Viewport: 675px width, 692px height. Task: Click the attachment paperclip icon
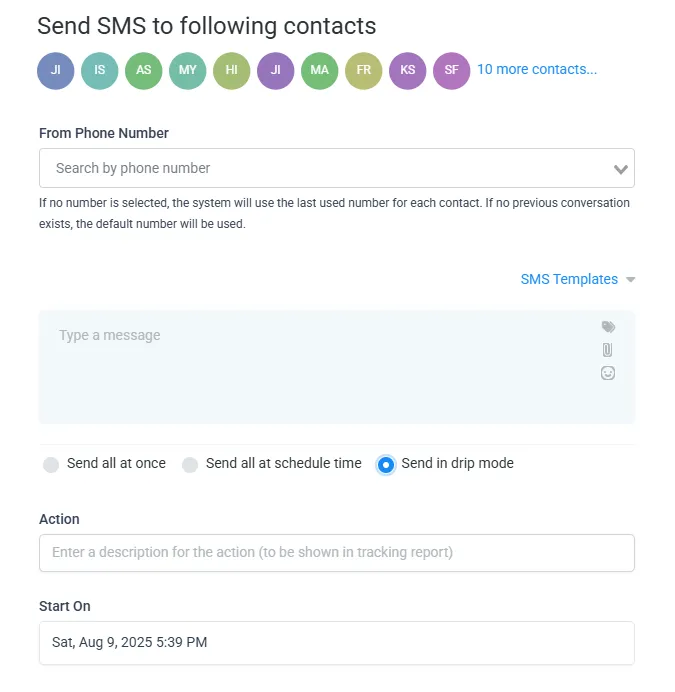click(608, 350)
